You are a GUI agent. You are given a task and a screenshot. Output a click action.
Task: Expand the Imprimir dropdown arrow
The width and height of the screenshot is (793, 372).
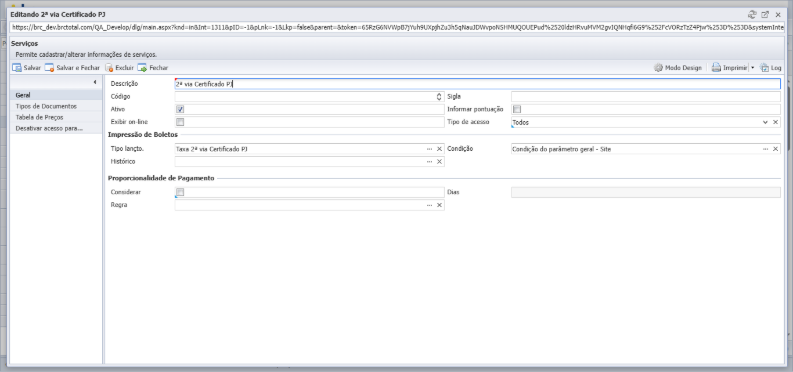[x=752, y=68]
